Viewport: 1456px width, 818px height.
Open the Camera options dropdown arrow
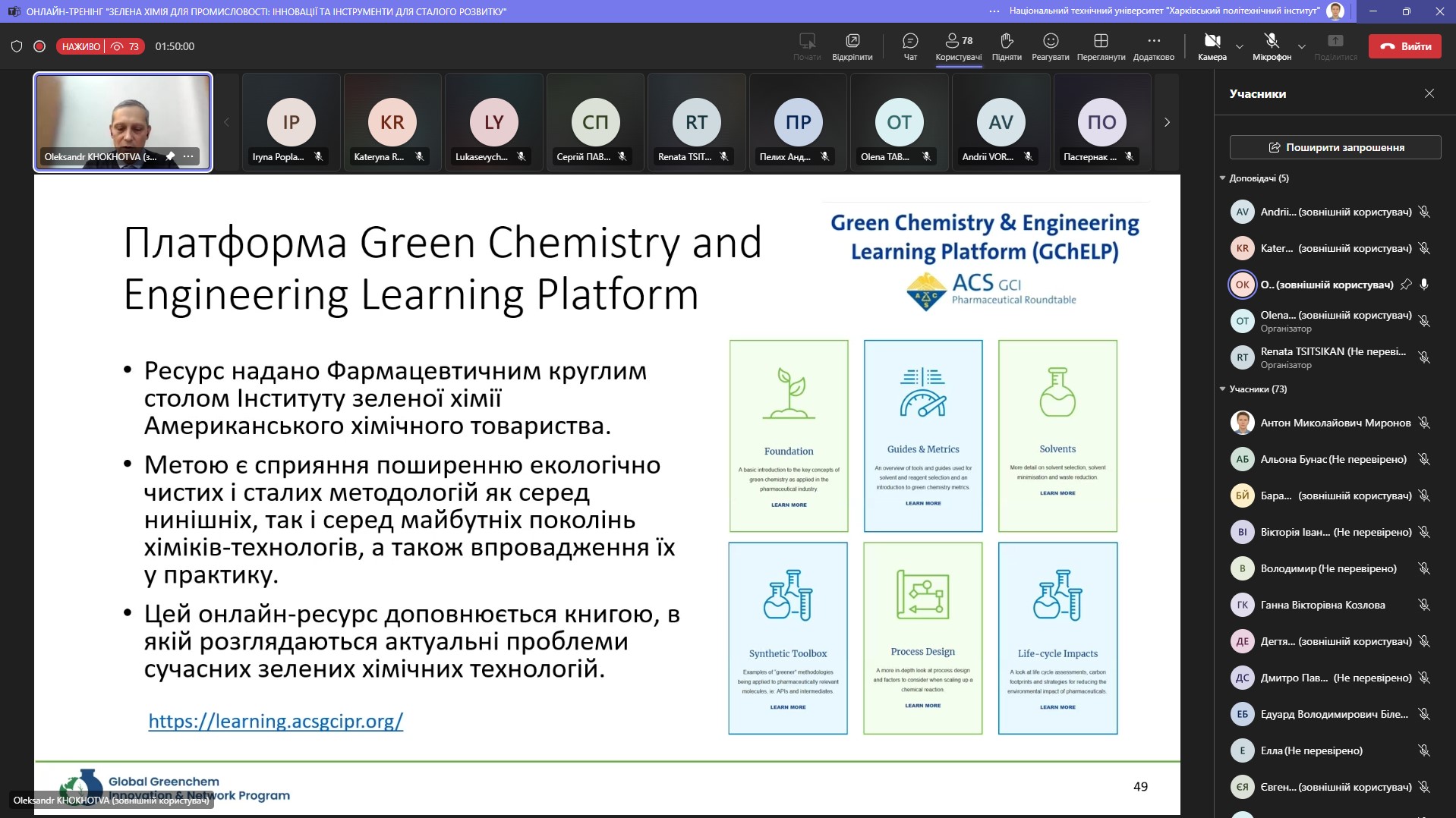pos(1240,47)
